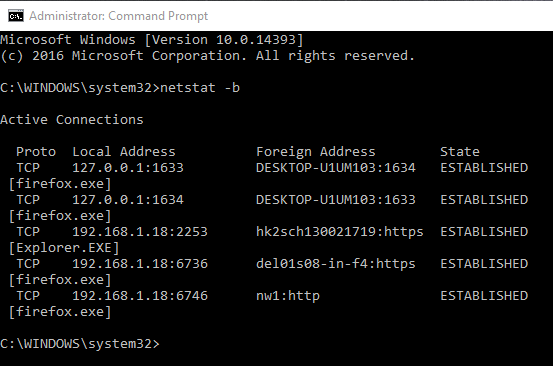
Task: Click the Administrator: Command Prompt title text
Action: tap(118, 16)
